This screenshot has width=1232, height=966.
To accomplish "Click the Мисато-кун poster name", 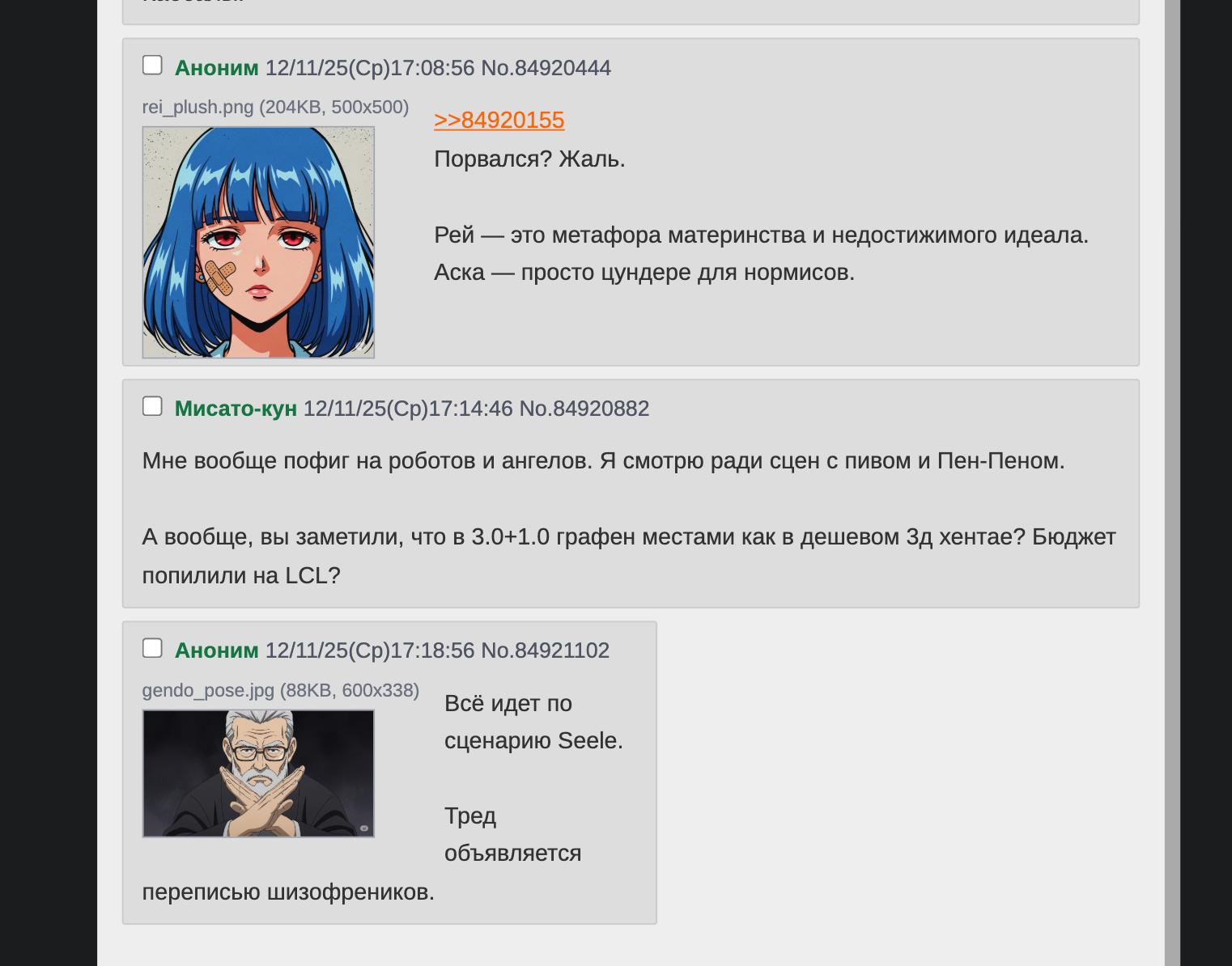I will (236, 409).
